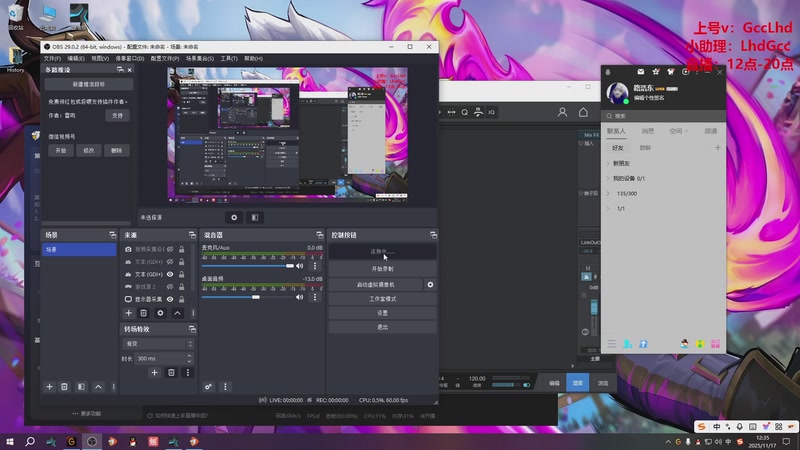Click the IQ button in the DAW toolbar
Screen dimensions: 800x450
click(491, 112)
